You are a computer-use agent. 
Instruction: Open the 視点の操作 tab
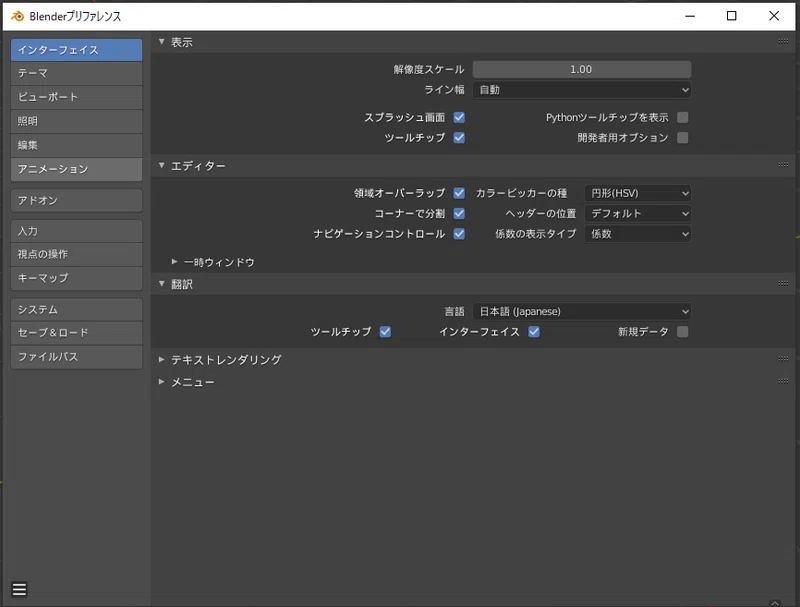click(77, 255)
